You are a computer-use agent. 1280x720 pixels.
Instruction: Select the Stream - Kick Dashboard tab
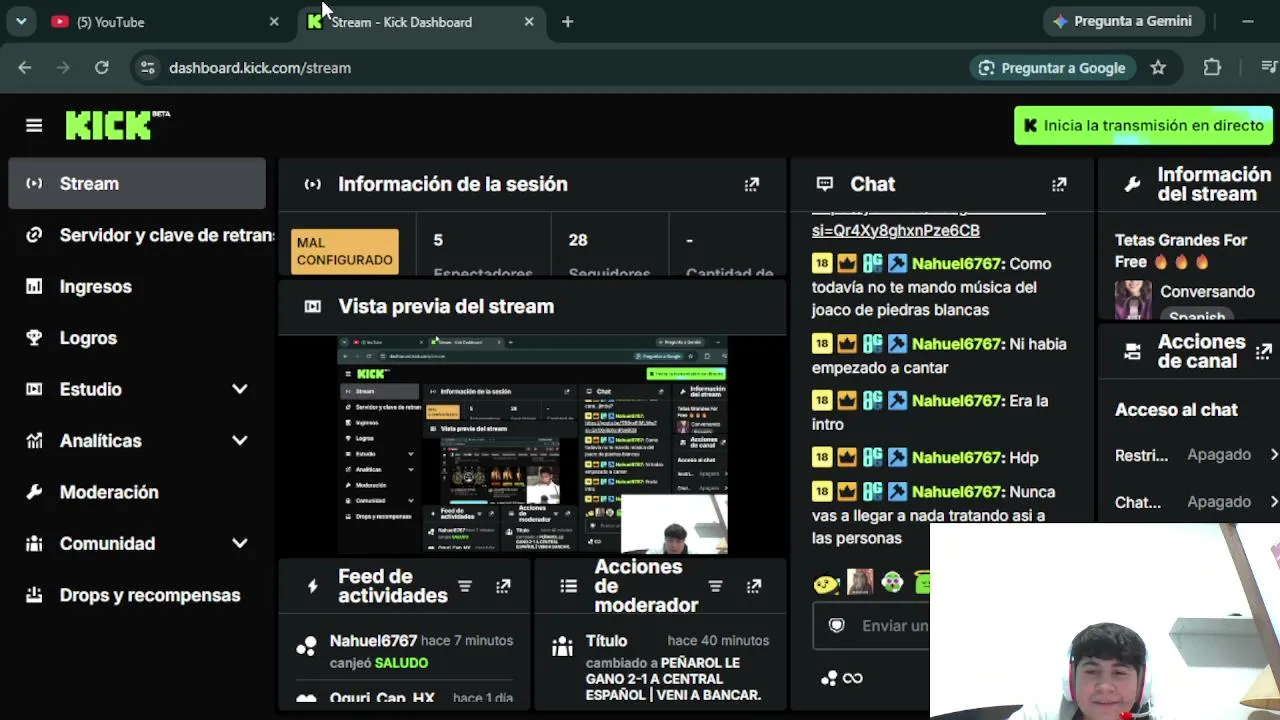pyautogui.click(x=420, y=22)
